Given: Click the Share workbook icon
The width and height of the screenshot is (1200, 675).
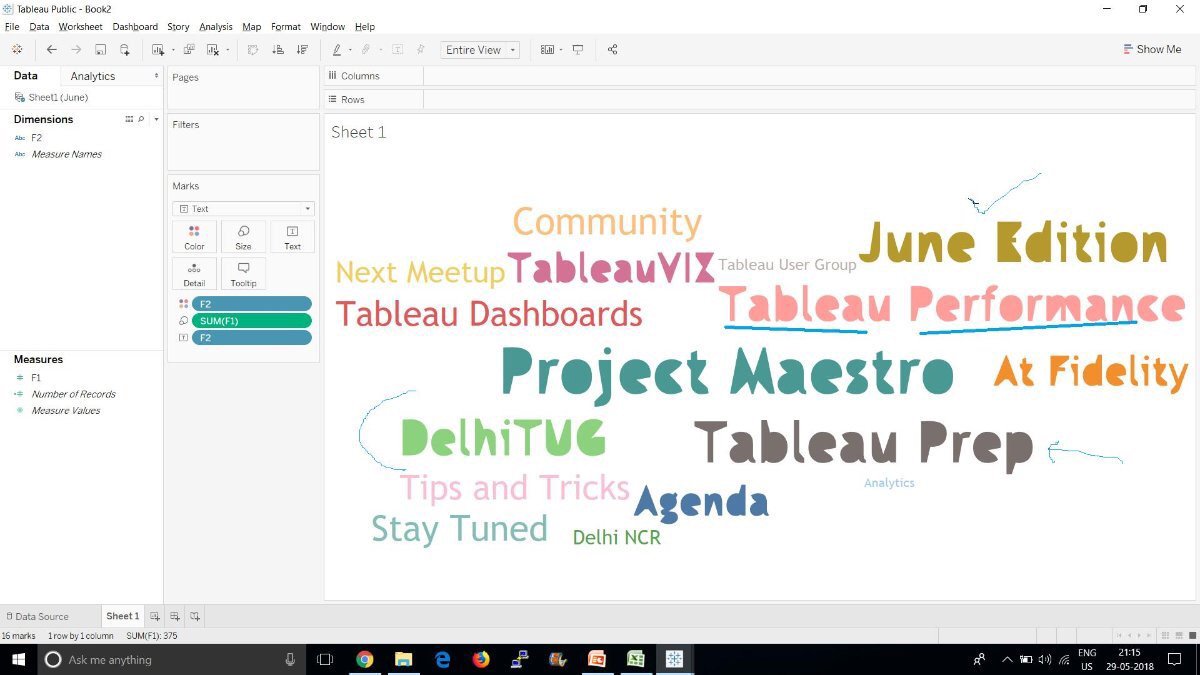Looking at the screenshot, I should [x=613, y=49].
